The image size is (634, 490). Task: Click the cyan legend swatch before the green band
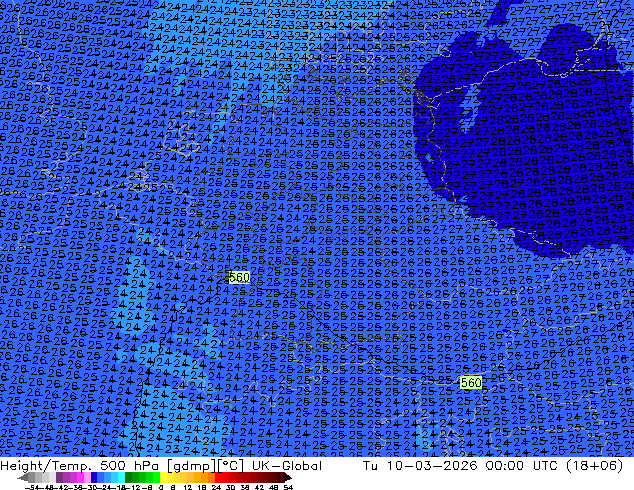pyautogui.click(x=121, y=478)
